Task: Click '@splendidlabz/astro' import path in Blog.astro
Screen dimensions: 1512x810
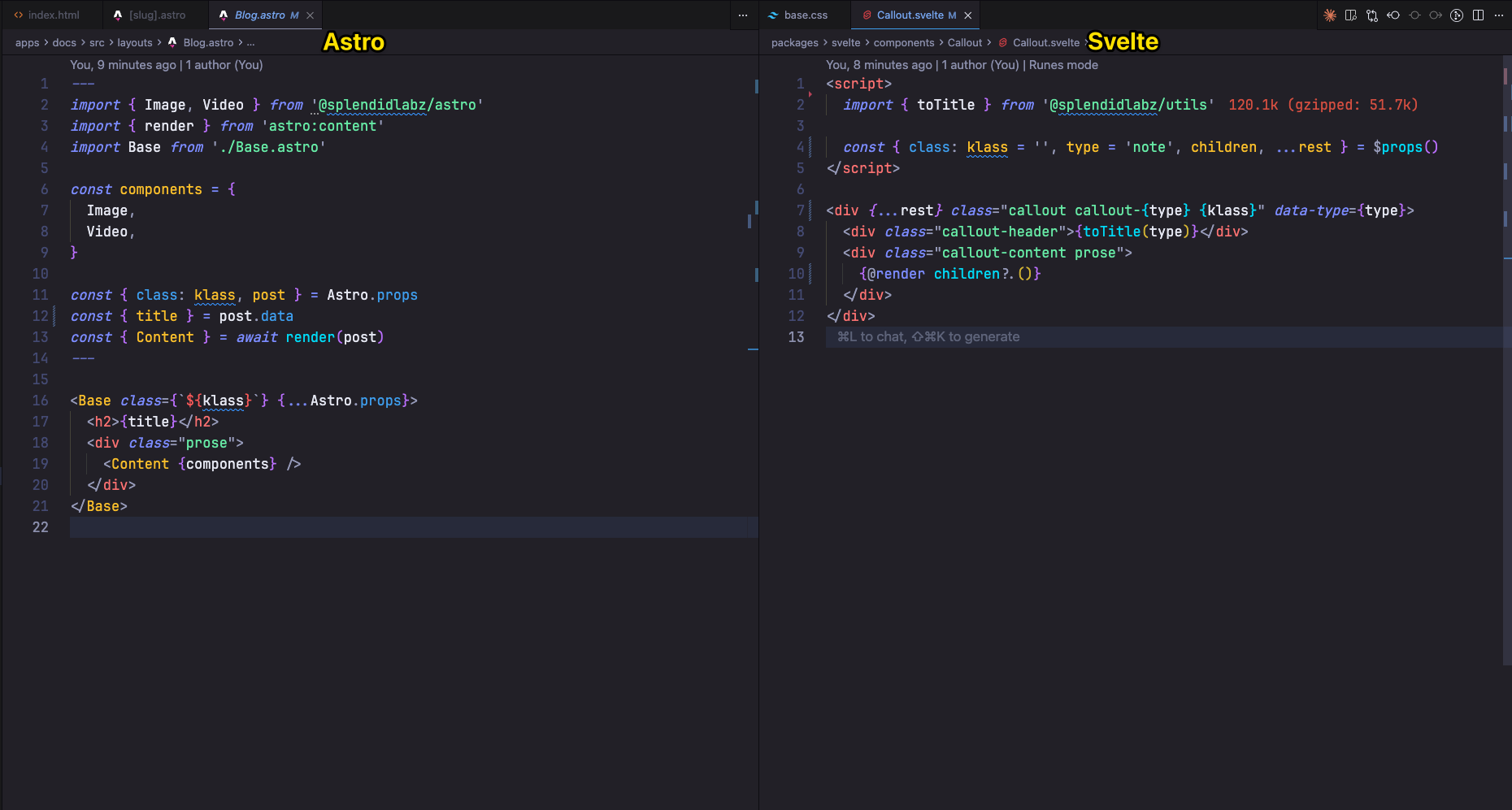Action: (397, 105)
